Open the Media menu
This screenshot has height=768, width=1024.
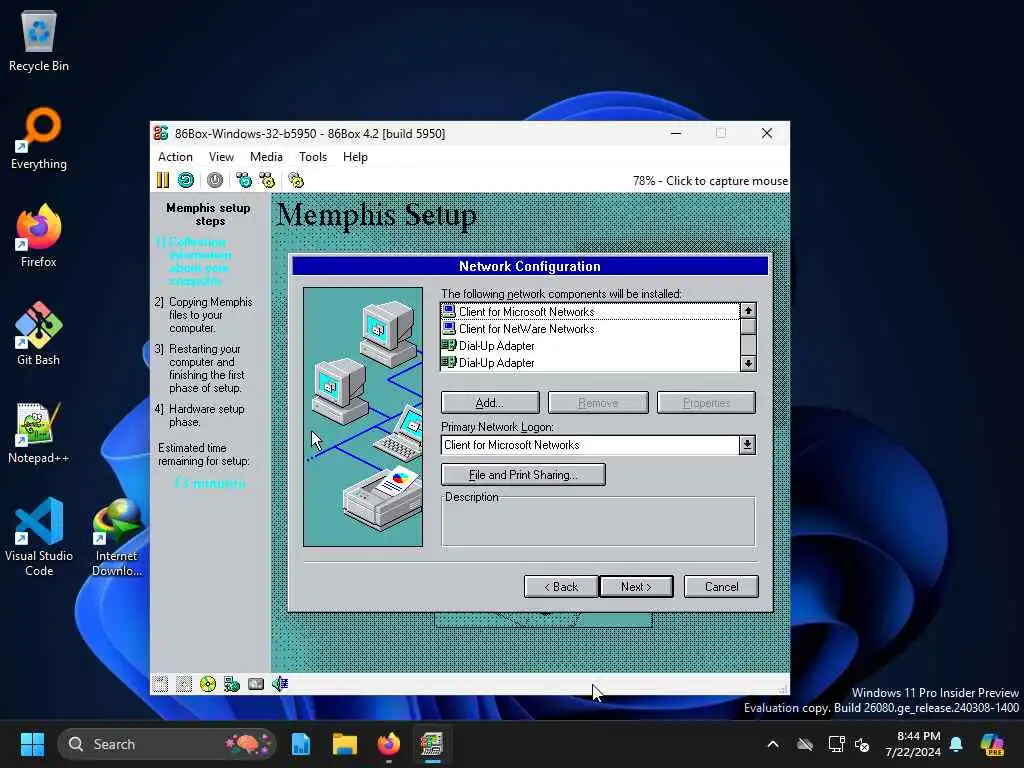(x=266, y=157)
